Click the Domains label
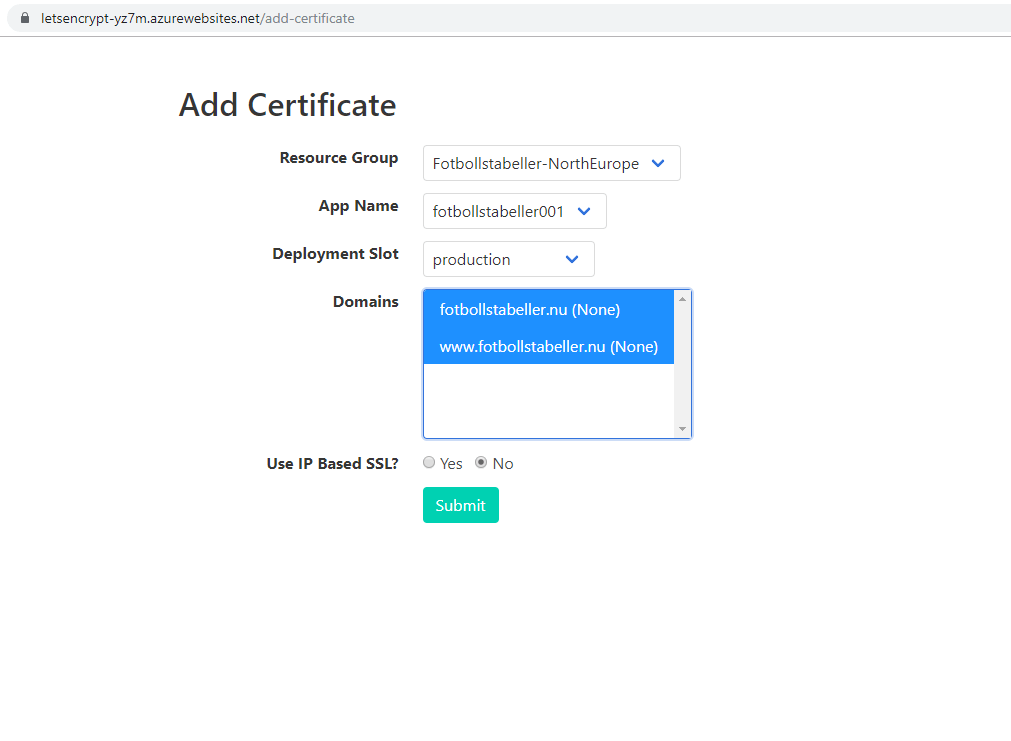This screenshot has width=1011, height=741. tap(366, 302)
